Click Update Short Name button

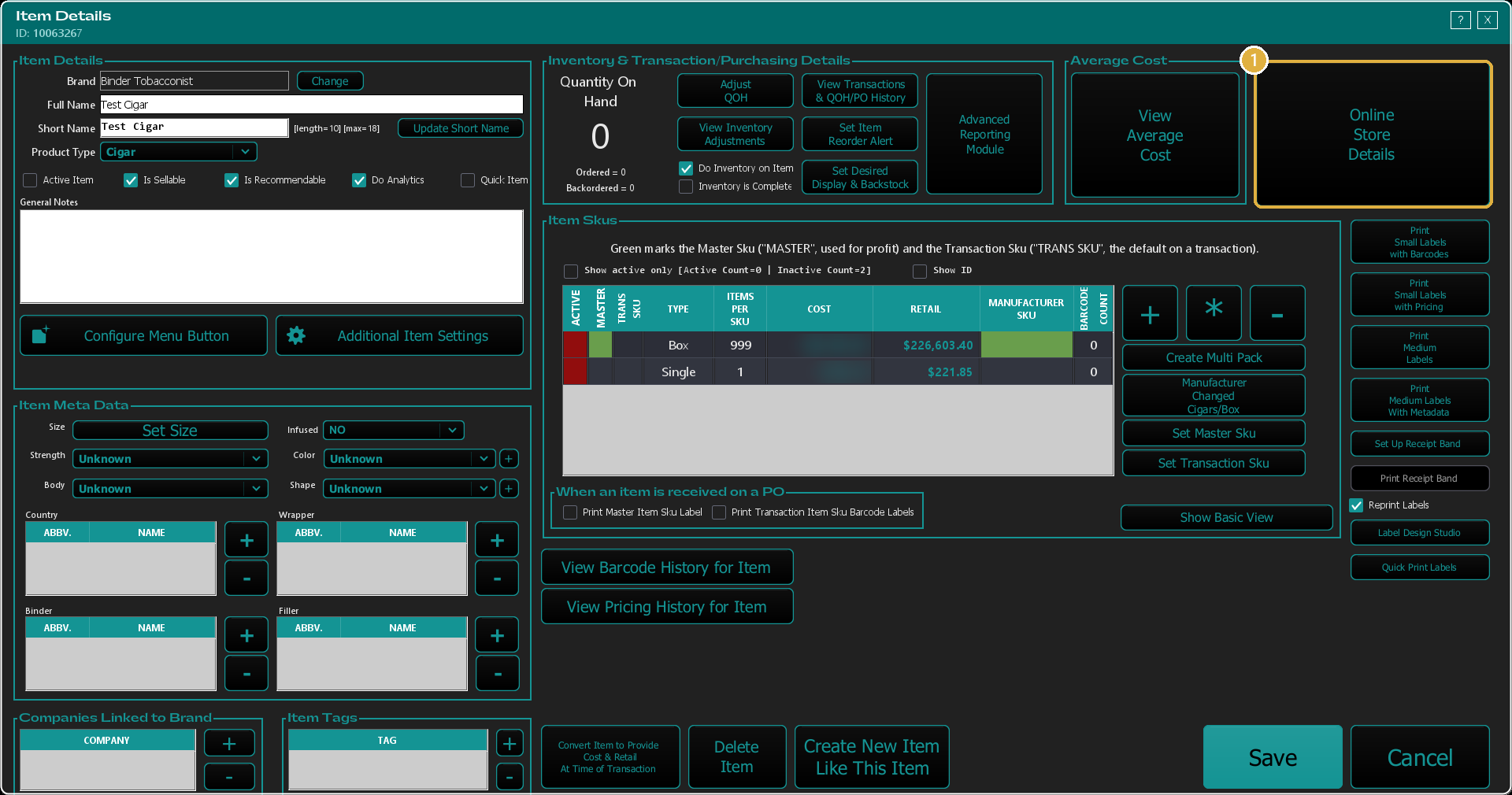461,128
